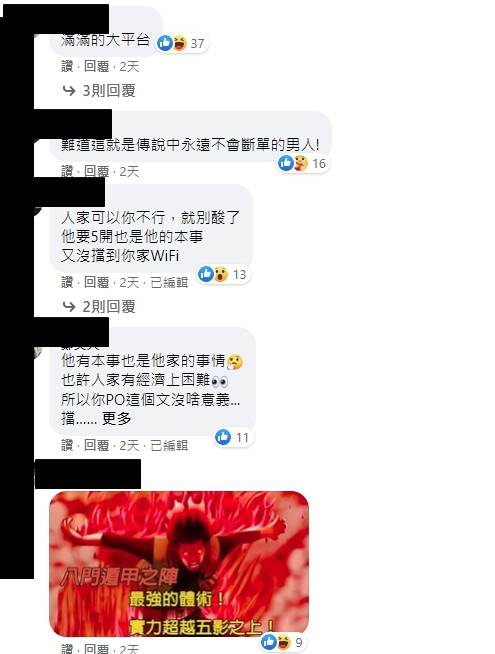Screen dimensions: 495x654
Task: Click the reply arrow beside 3則回覆
Action: [x=68, y=90]
